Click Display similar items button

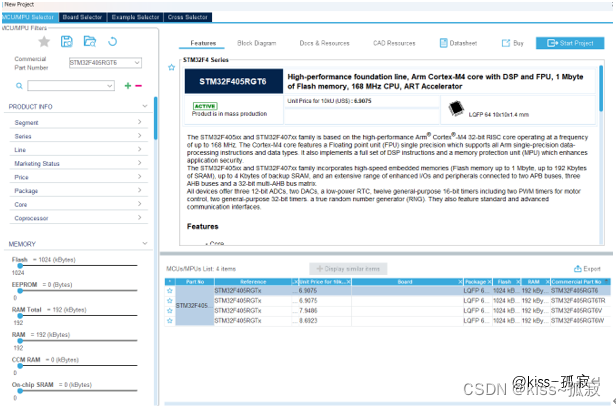(348, 269)
